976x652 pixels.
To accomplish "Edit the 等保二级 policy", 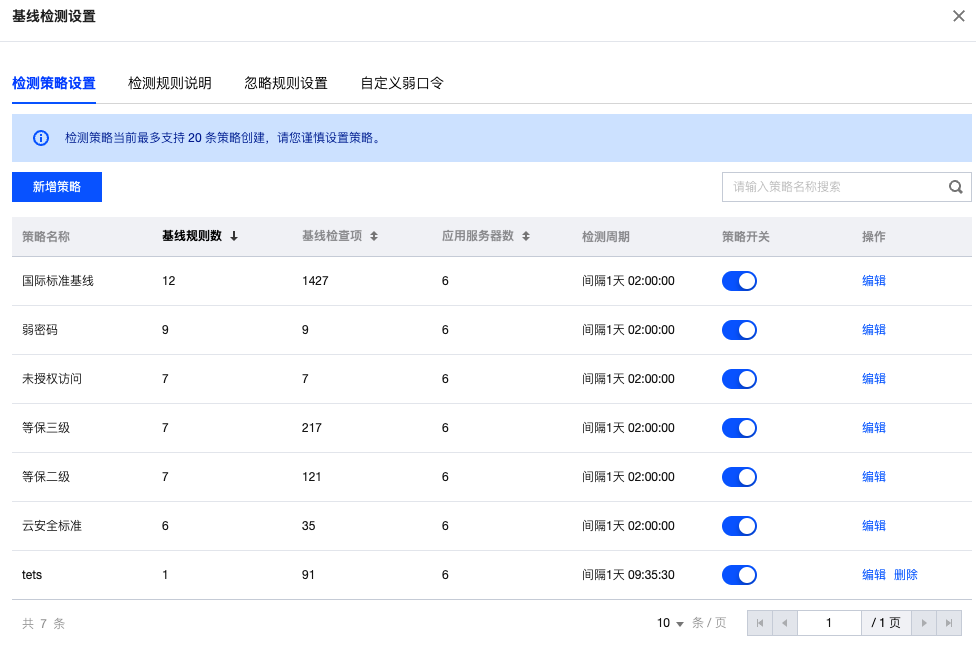I will click(873, 477).
